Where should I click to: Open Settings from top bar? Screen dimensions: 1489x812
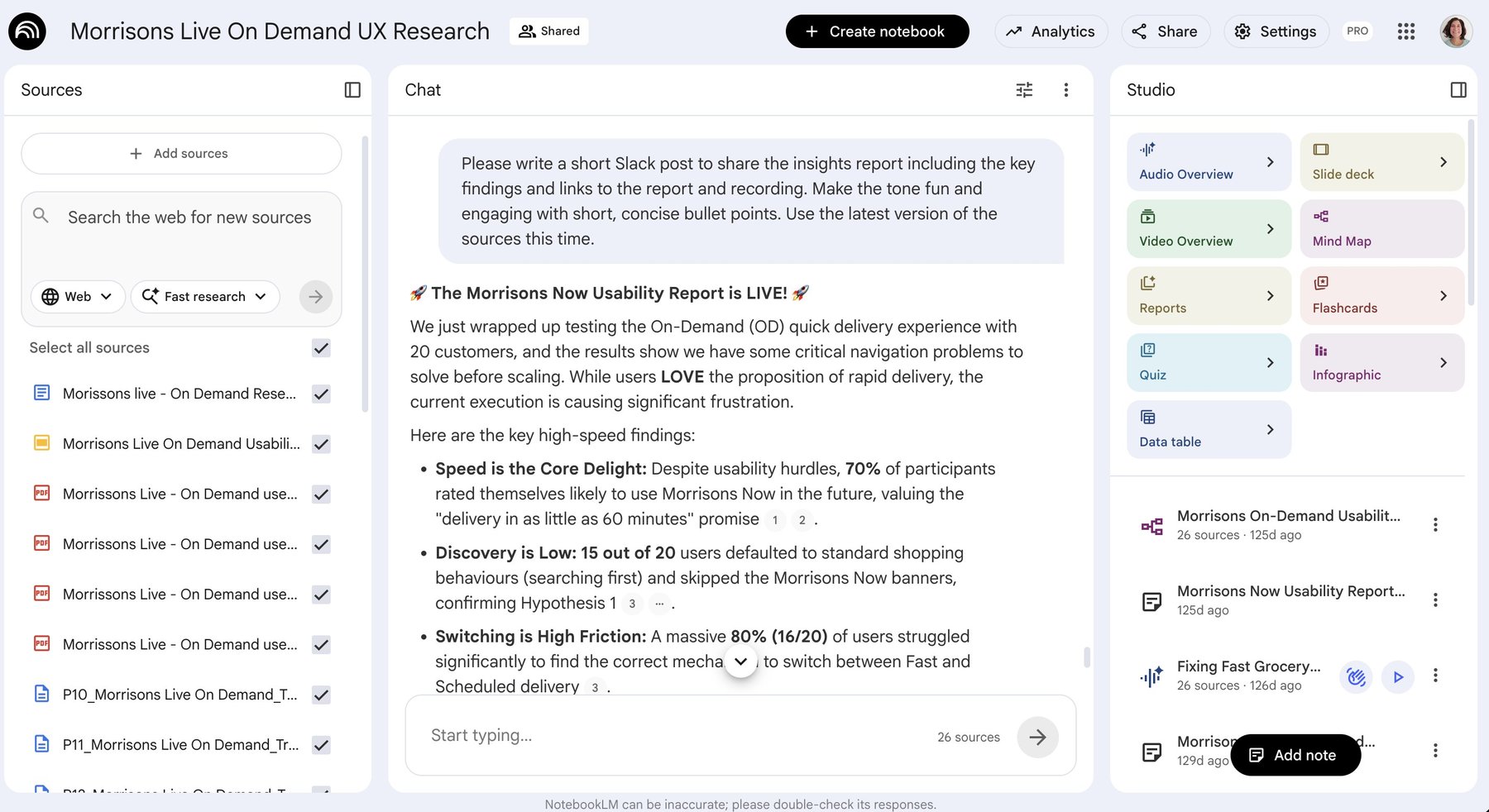(x=1276, y=31)
